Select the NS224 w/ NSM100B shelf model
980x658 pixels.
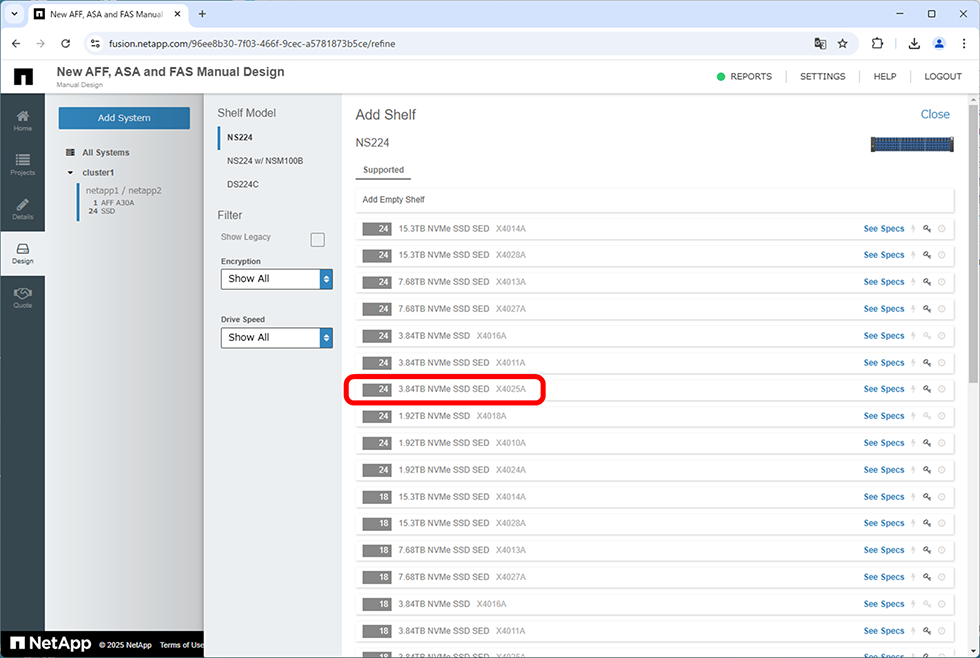click(265, 161)
